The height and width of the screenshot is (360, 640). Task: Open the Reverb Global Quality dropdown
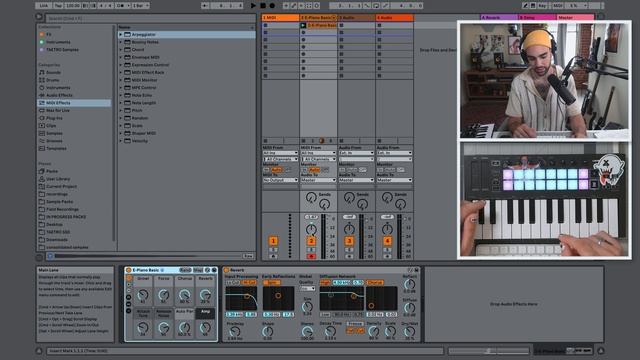tap(307, 289)
